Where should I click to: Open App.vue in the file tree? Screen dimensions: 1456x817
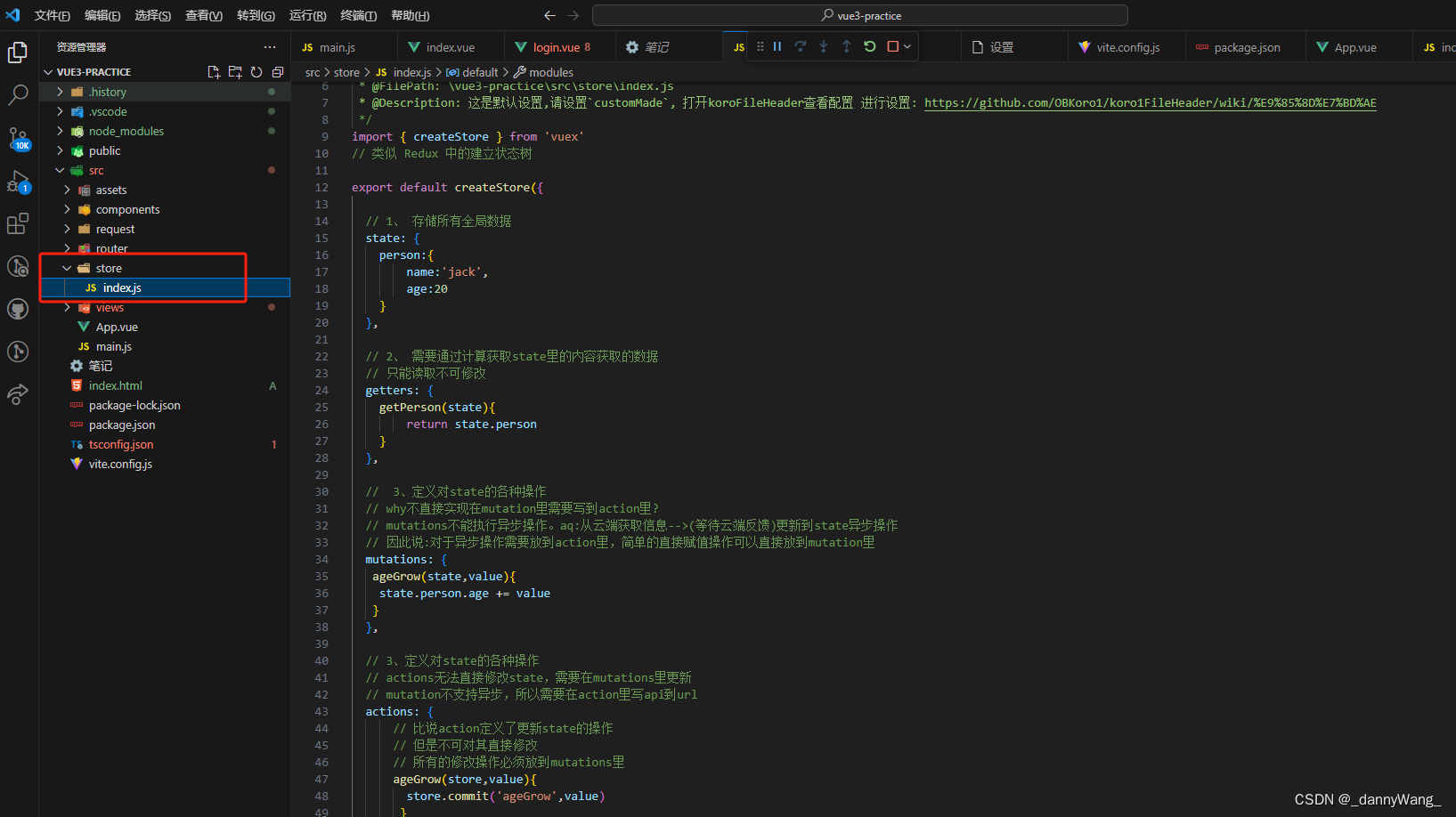[x=165, y=327]
